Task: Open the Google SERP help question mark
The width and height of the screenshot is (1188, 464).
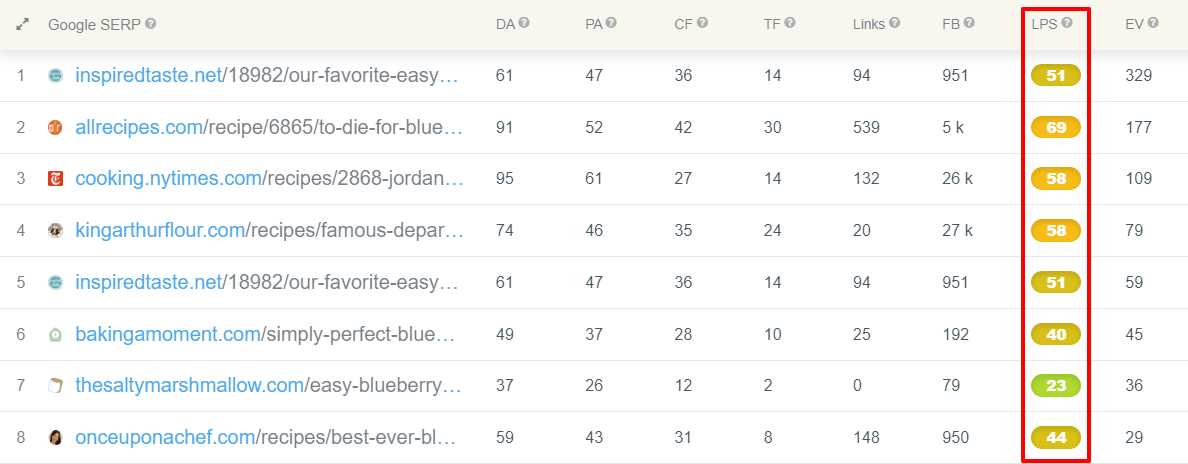Action: (151, 24)
